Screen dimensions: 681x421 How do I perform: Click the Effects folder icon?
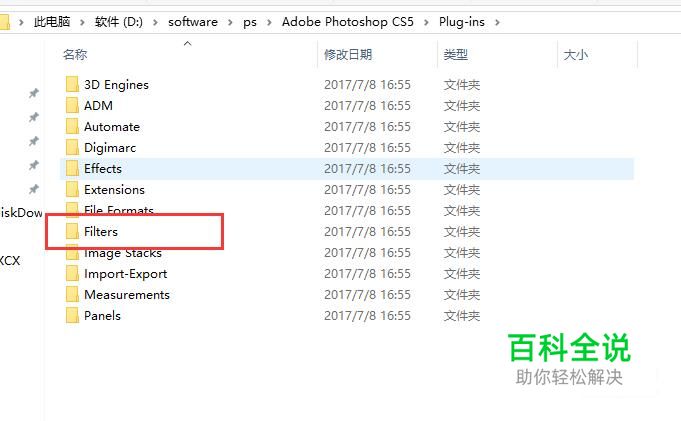click(72, 169)
